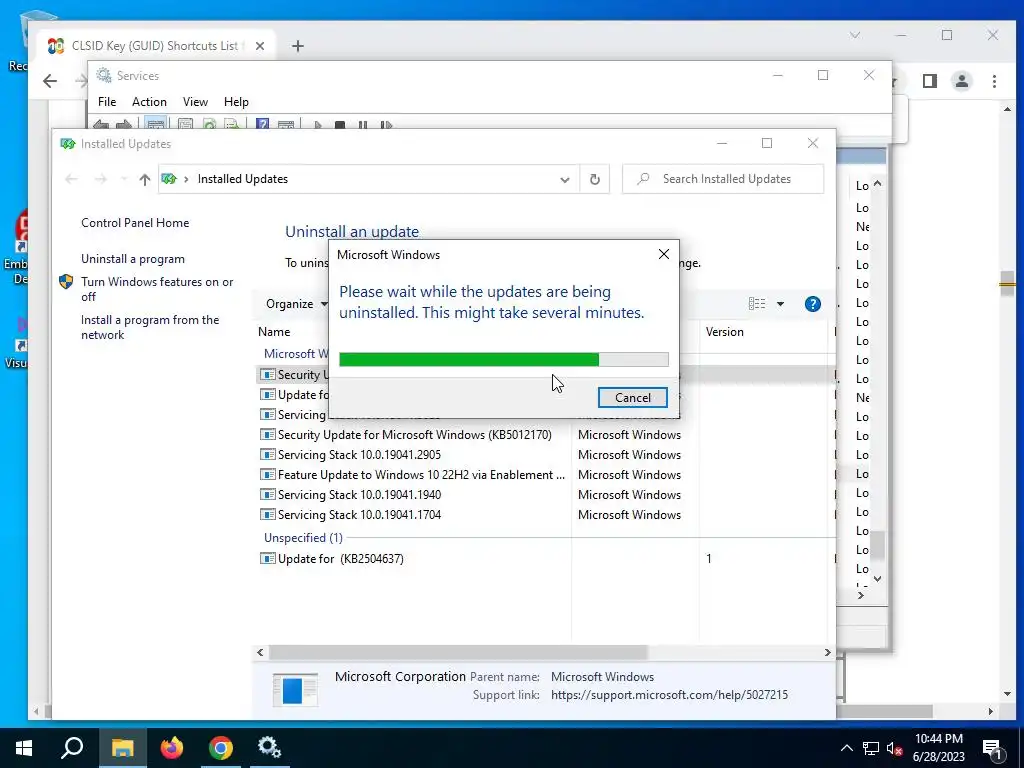Open the support.microsoft.com help link
This screenshot has width=1024, height=768.
point(669,695)
